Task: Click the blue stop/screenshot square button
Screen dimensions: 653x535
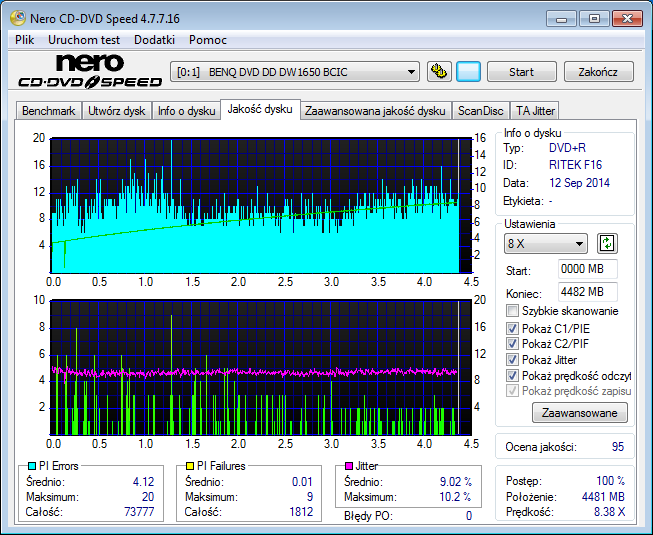Action: [469, 72]
